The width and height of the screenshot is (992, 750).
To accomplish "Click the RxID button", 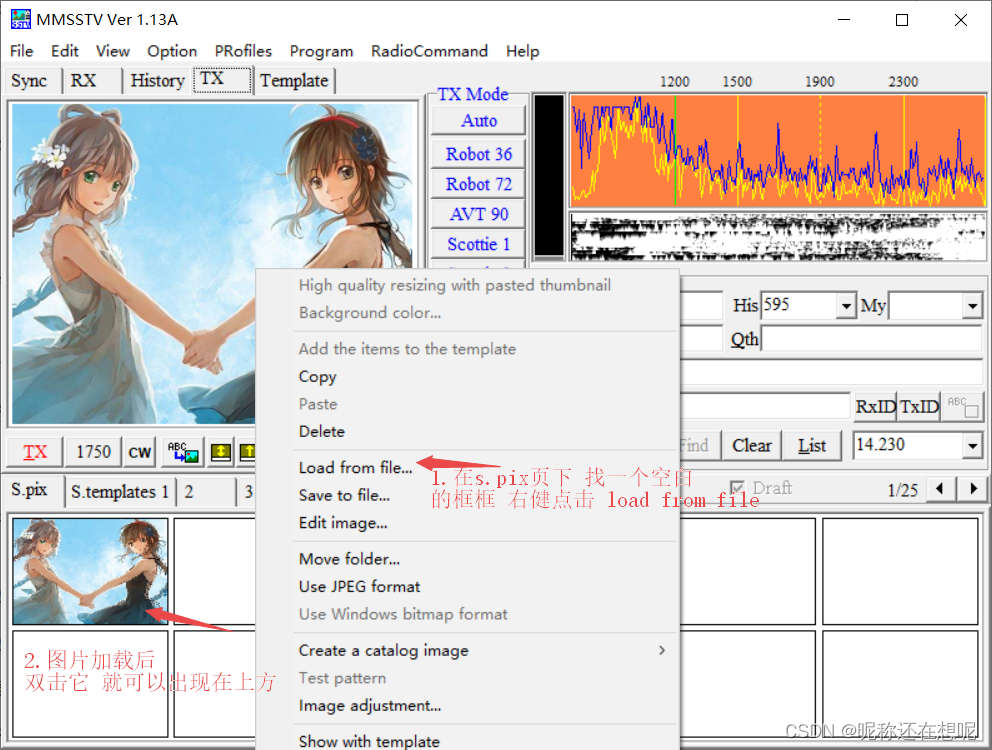I will [x=876, y=406].
